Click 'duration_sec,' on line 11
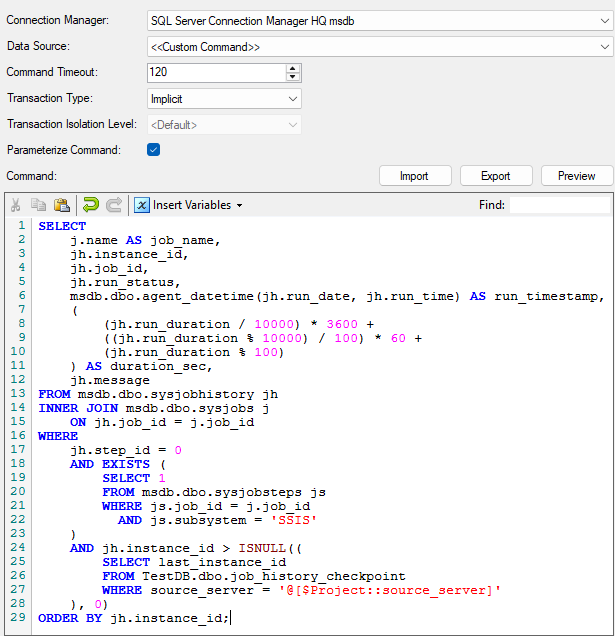Image resolution: width=615 pixels, height=636 pixels. click(x=161, y=366)
